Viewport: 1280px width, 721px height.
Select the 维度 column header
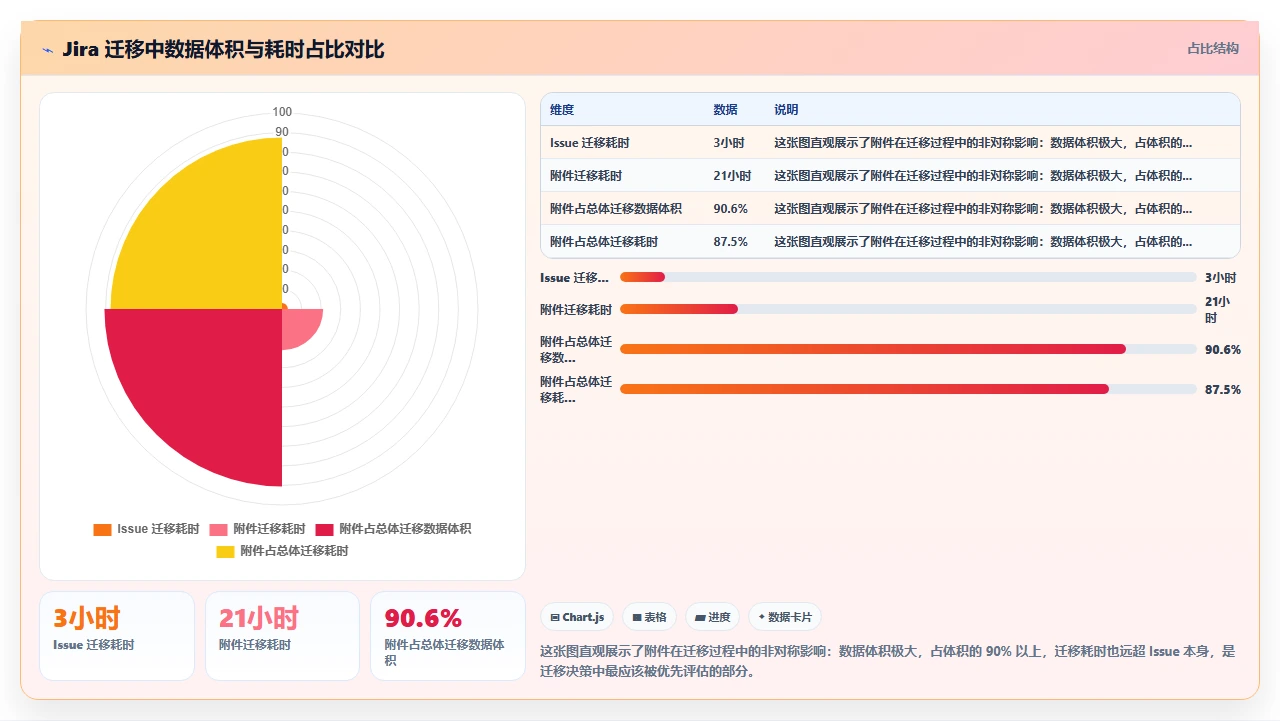(562, 110)
